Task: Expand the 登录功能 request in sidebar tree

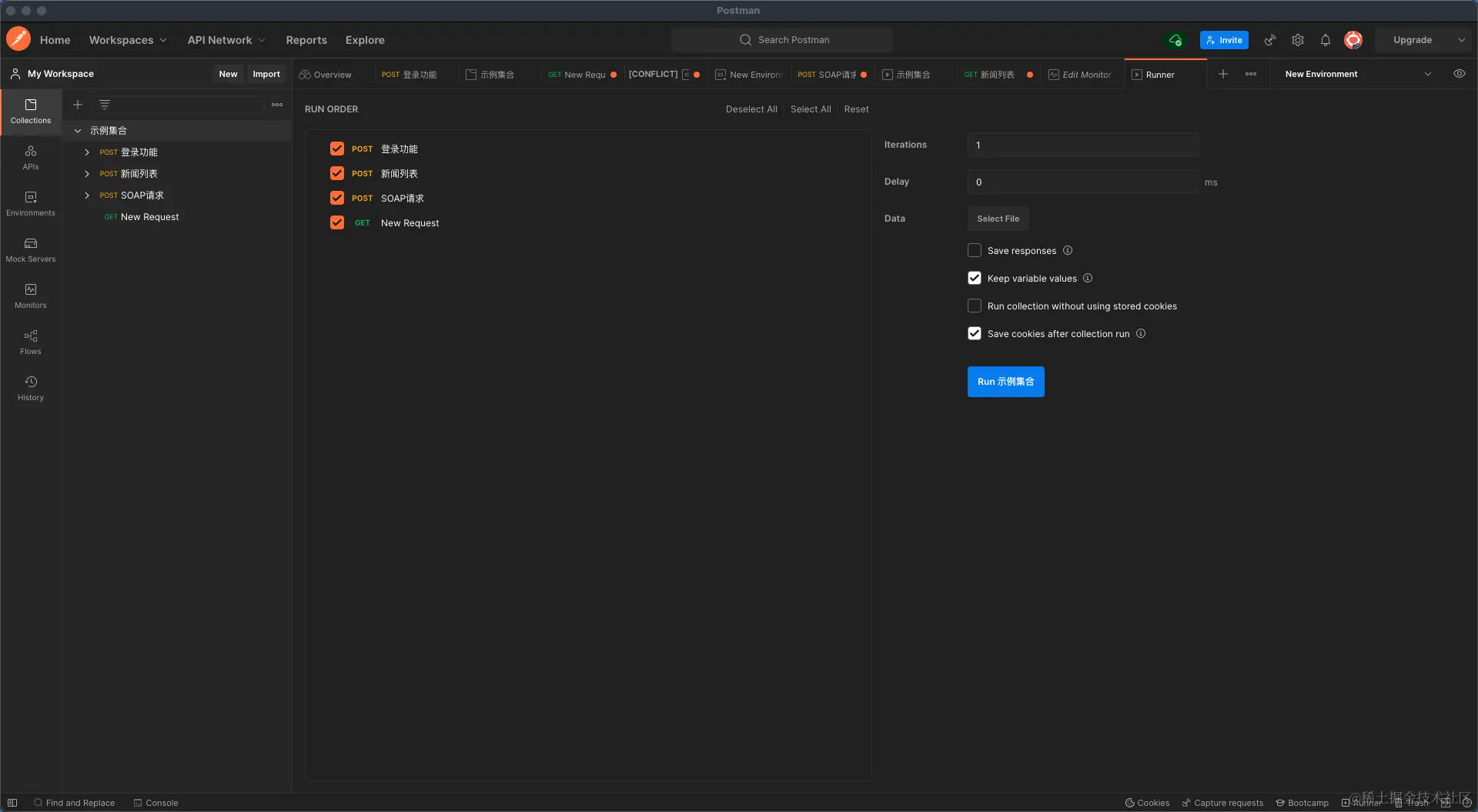Action: 87,152
